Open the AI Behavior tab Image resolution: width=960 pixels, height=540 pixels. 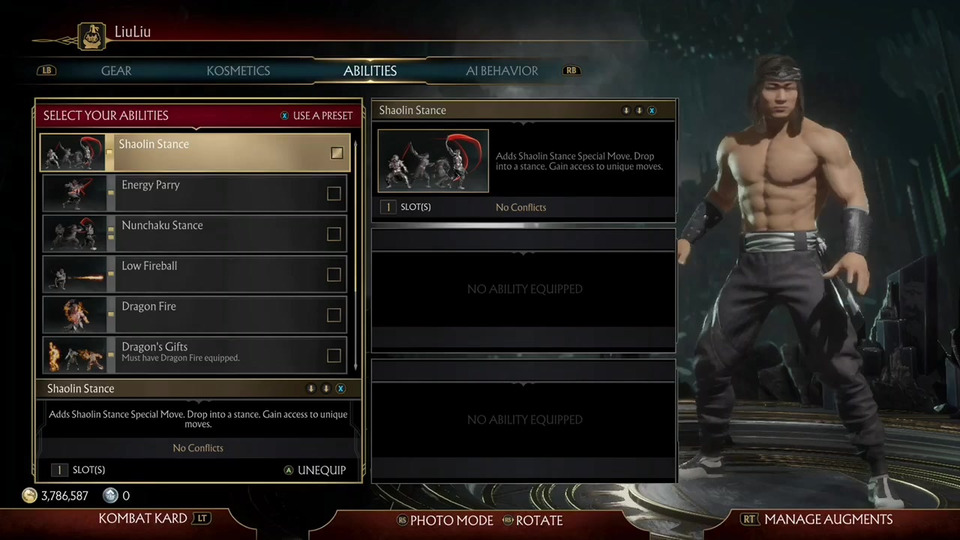point(502,71)
